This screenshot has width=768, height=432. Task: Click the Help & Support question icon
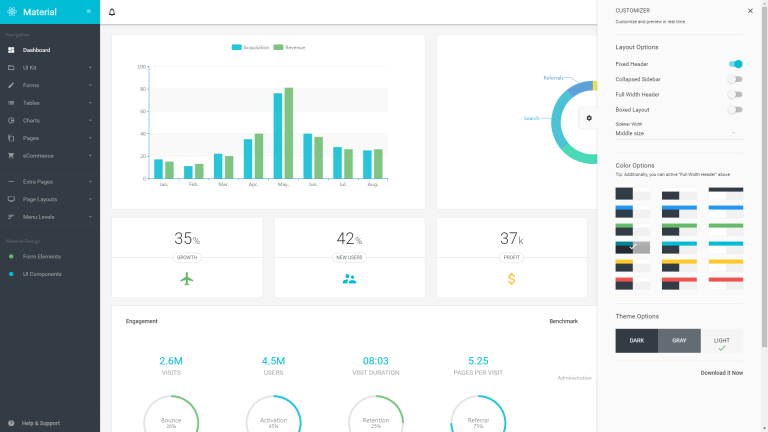11,423
